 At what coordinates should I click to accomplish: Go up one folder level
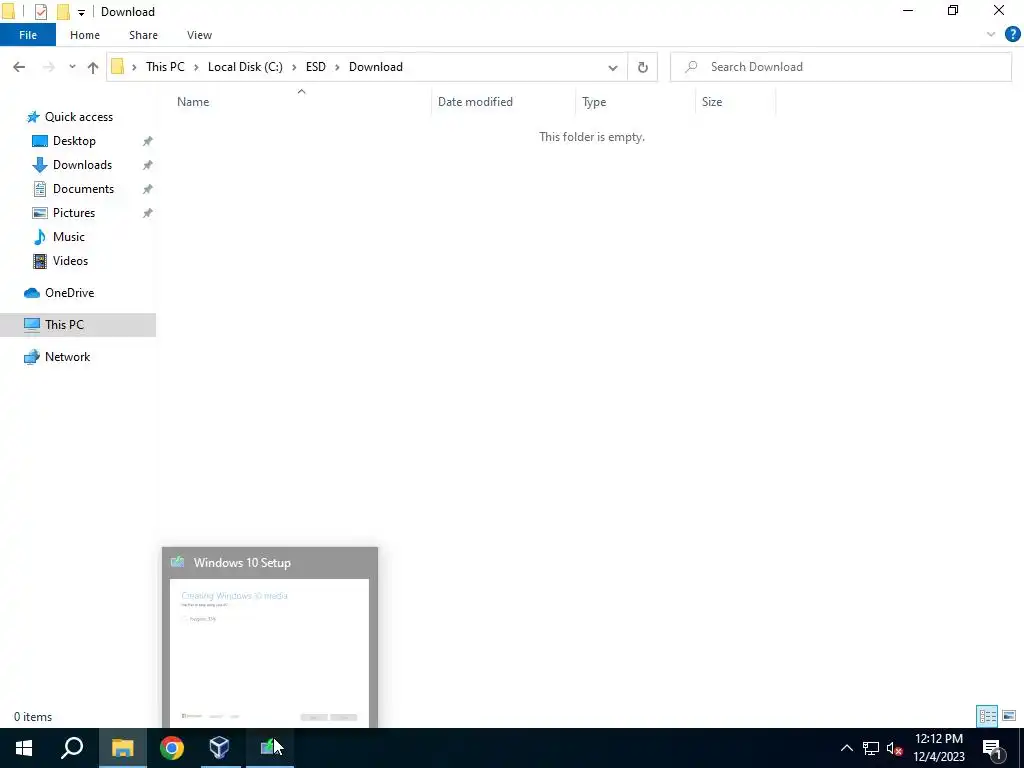coord(93,67)
